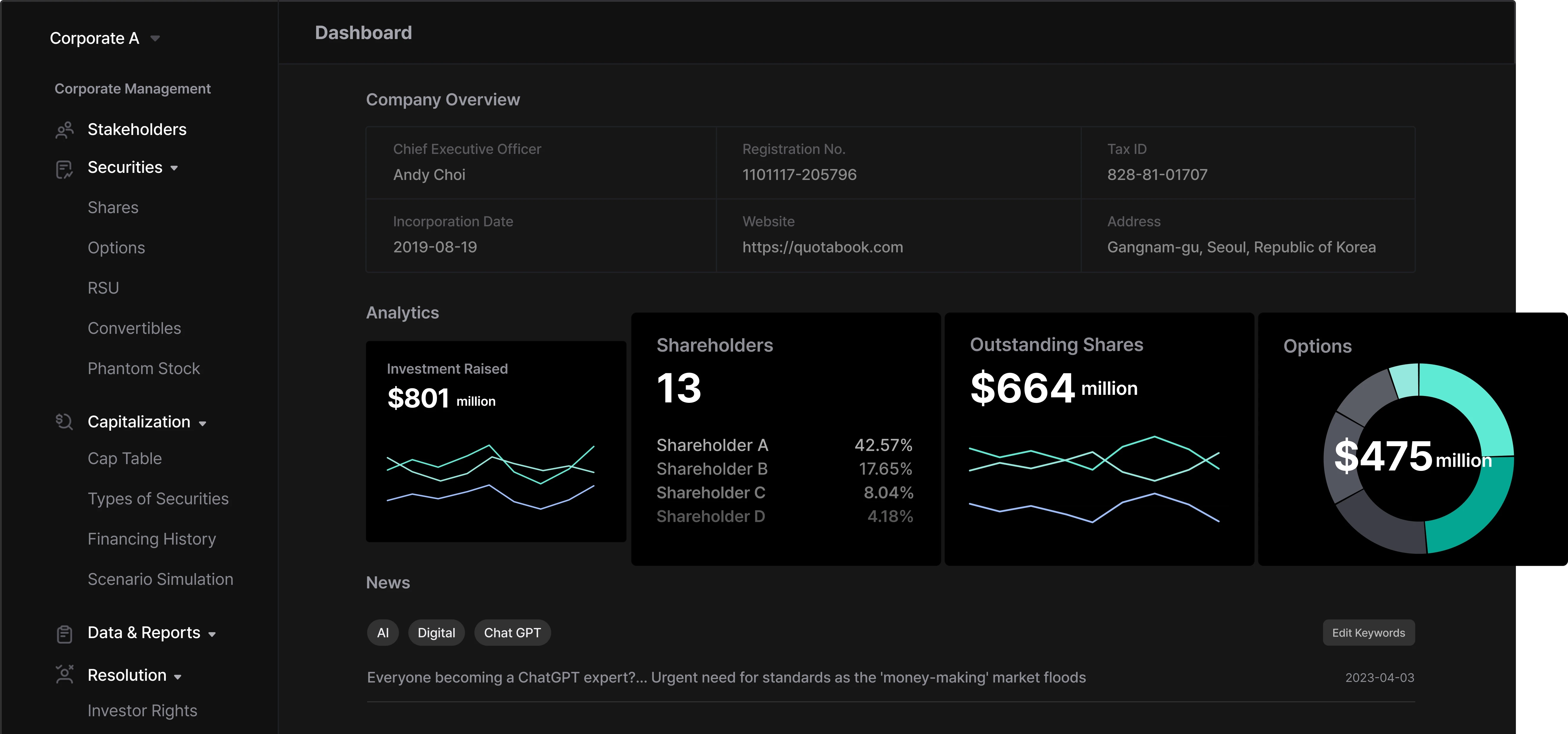Open Scenario Simulation
Screen dimensions: 1568x734
click(x=161, y=579)
